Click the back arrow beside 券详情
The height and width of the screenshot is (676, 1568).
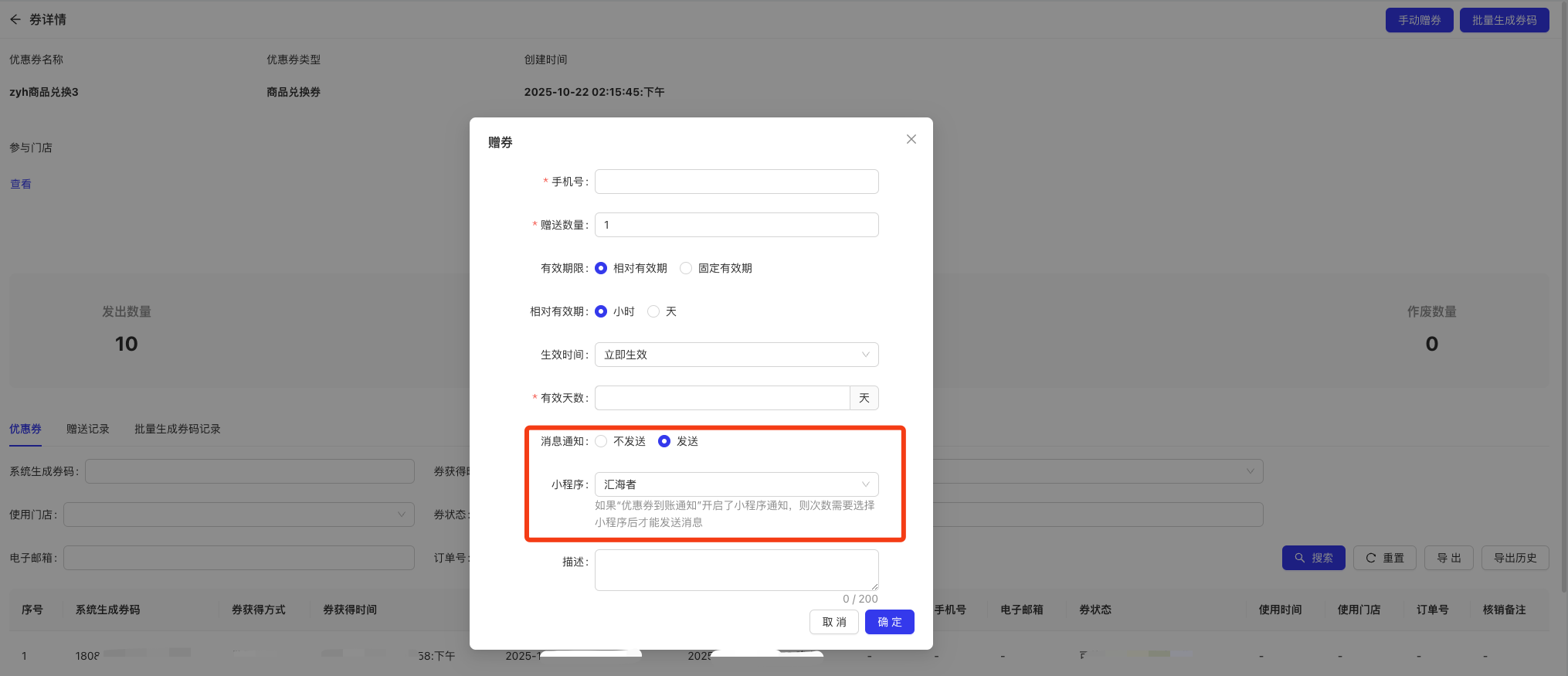[x=15, y=19]
